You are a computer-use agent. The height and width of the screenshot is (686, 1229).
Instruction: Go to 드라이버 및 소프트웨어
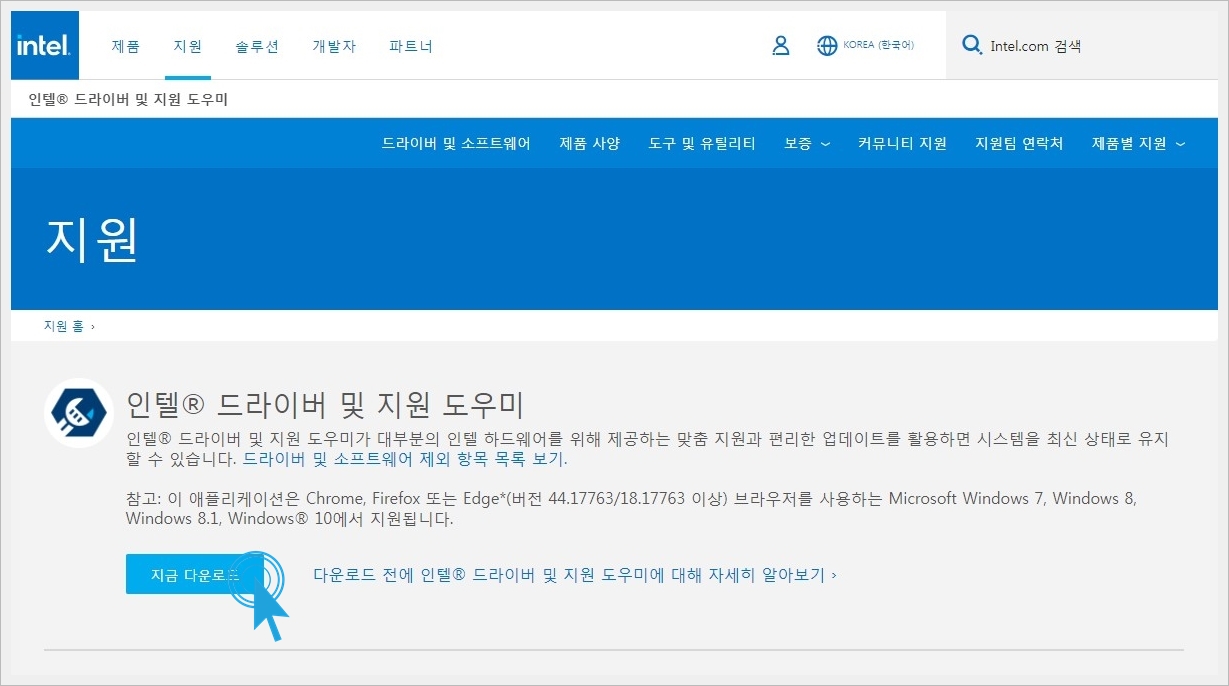point(456,143)
